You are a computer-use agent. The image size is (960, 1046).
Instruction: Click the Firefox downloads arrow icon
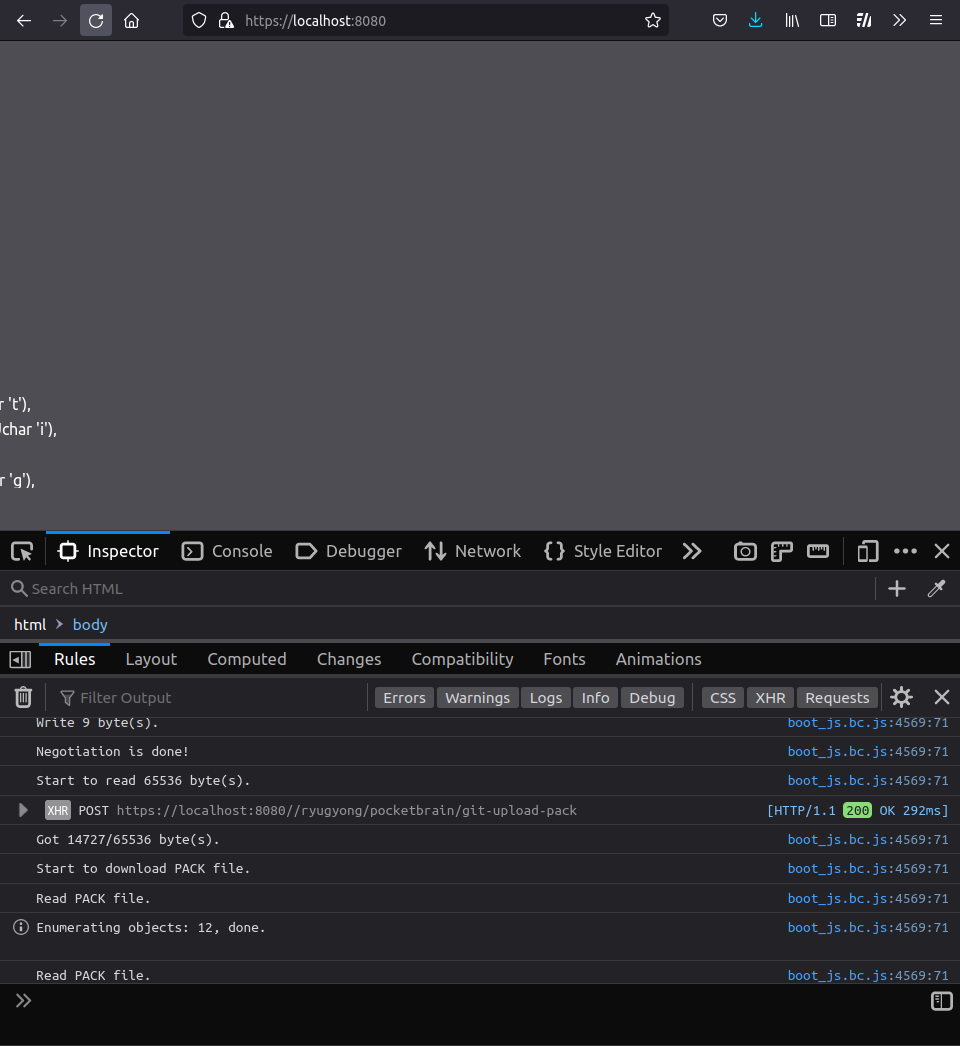coord(756,20)
